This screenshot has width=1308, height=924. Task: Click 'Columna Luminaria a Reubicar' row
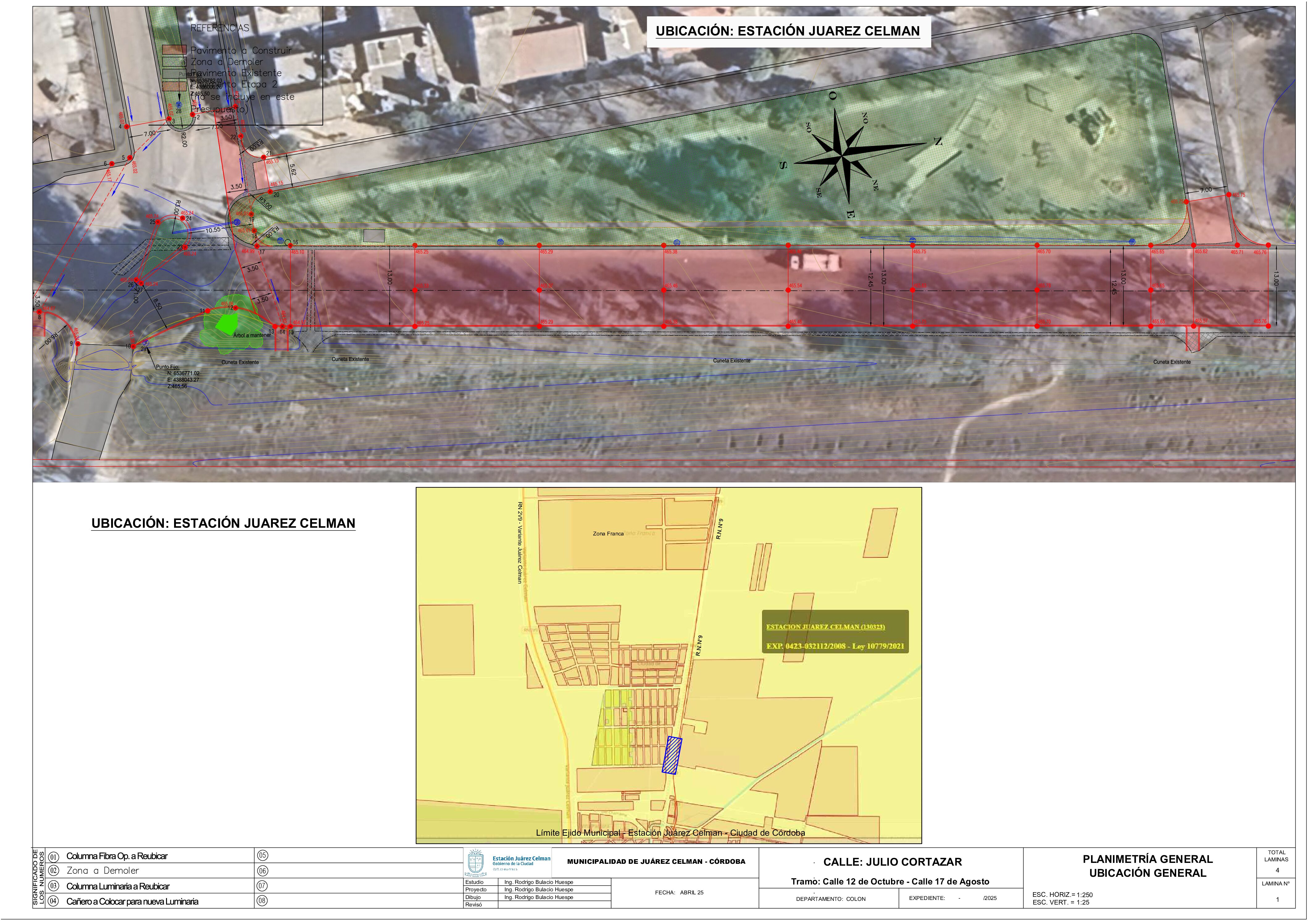(118, 886)
